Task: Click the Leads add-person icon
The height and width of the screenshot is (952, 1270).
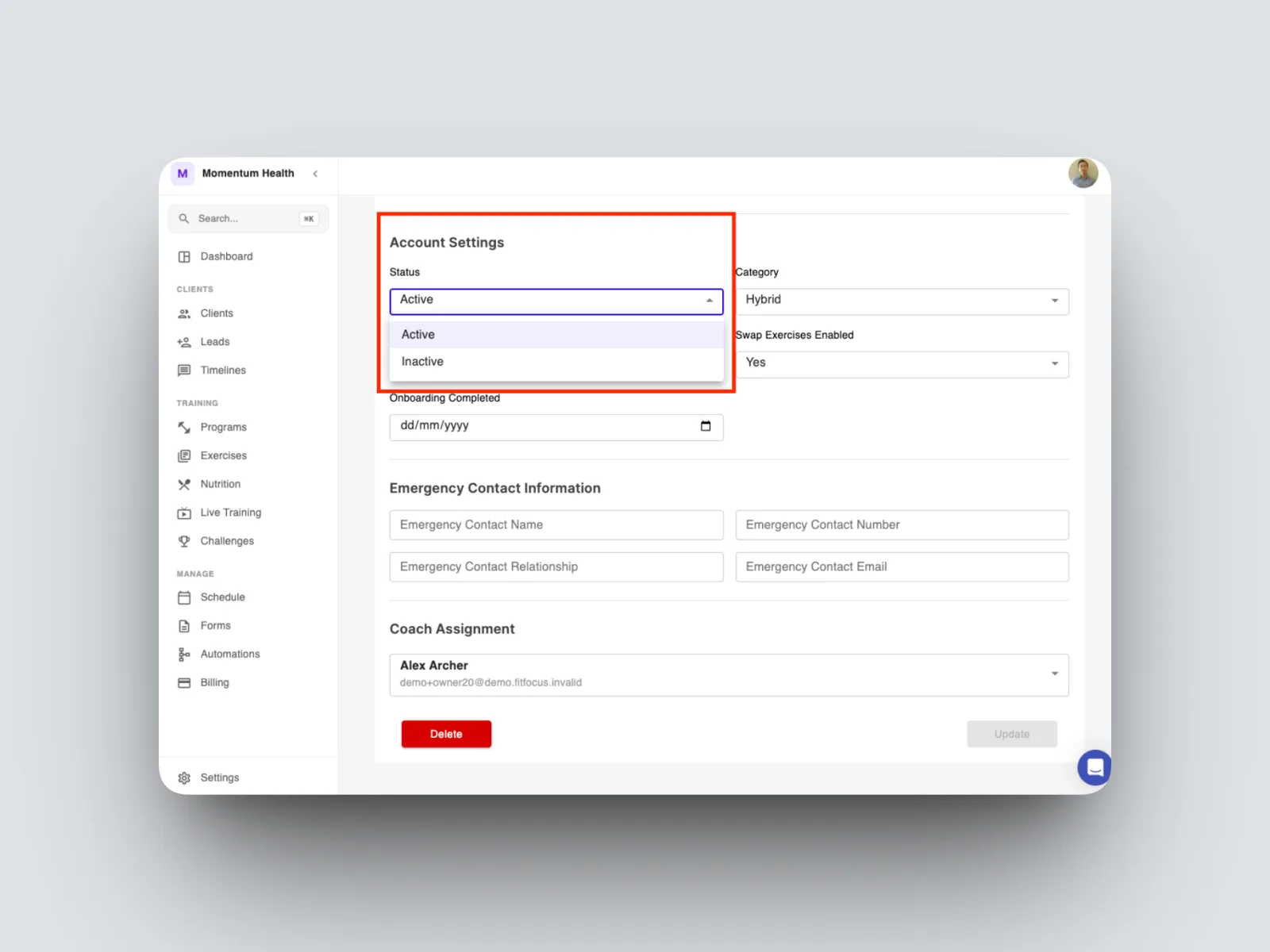Action: [184, 342]
